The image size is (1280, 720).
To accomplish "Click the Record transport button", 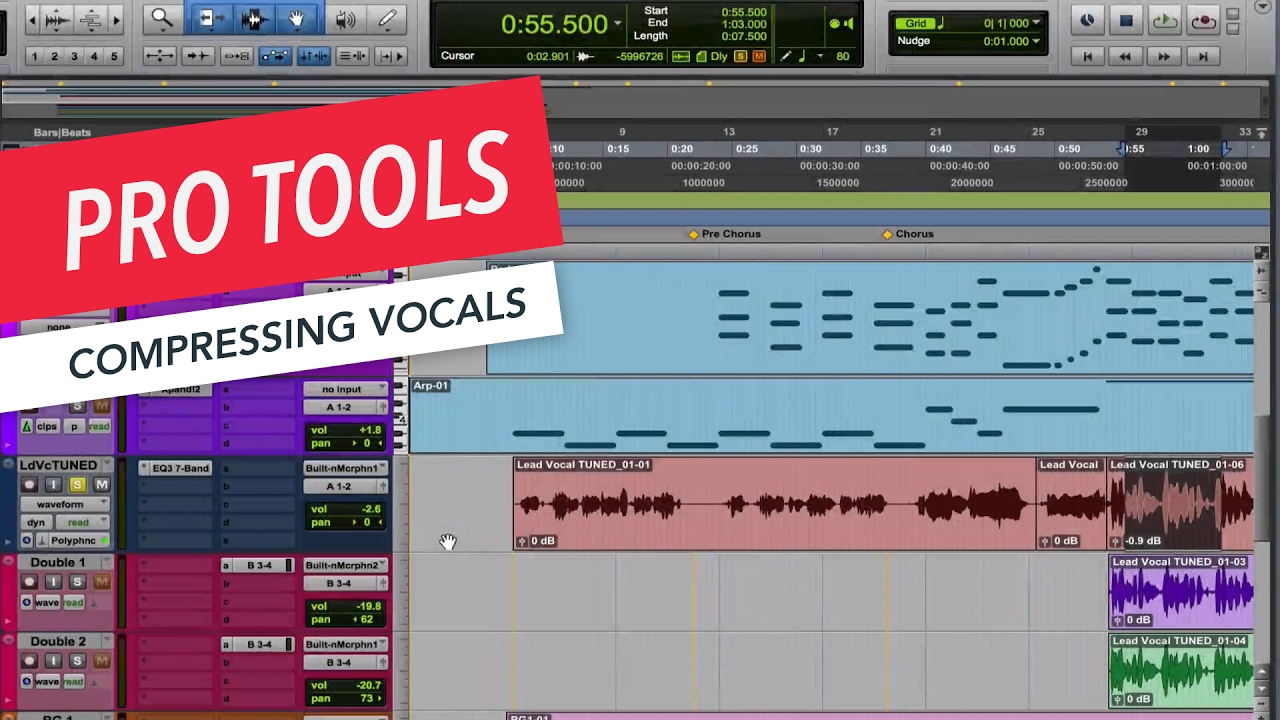I will click(x=1203, y=20).
